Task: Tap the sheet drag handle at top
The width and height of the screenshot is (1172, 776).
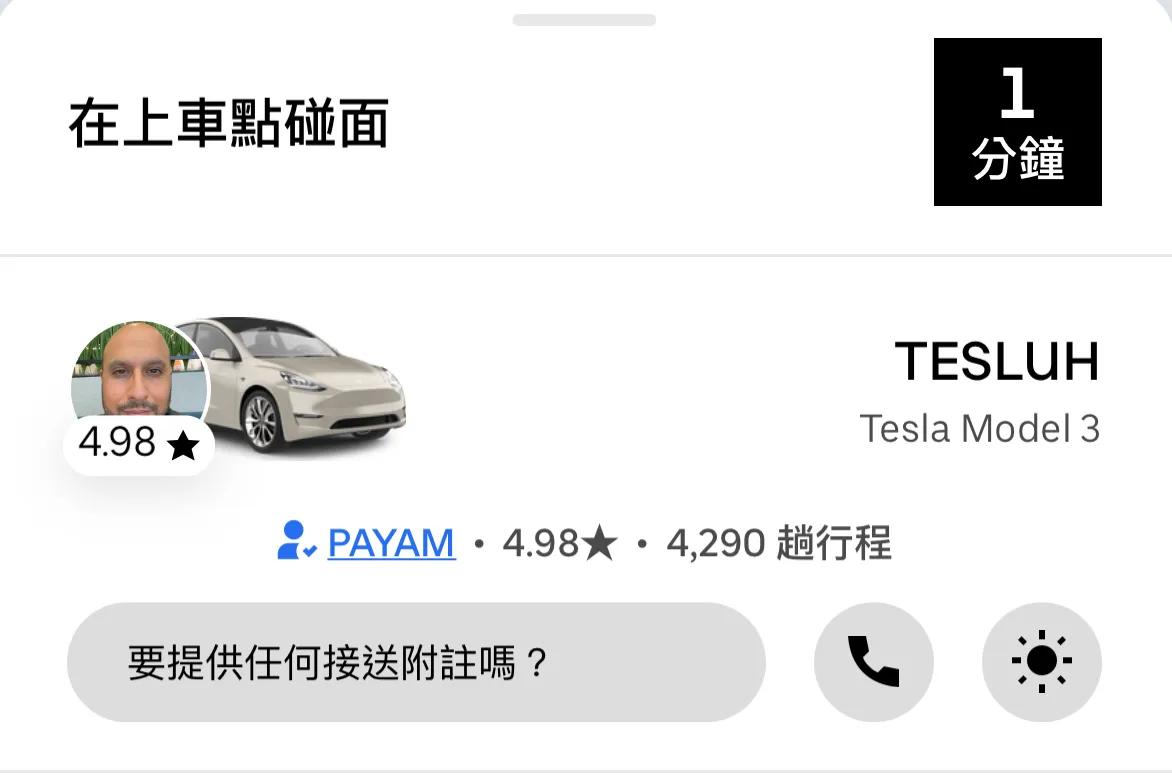Action: point(585,20)
